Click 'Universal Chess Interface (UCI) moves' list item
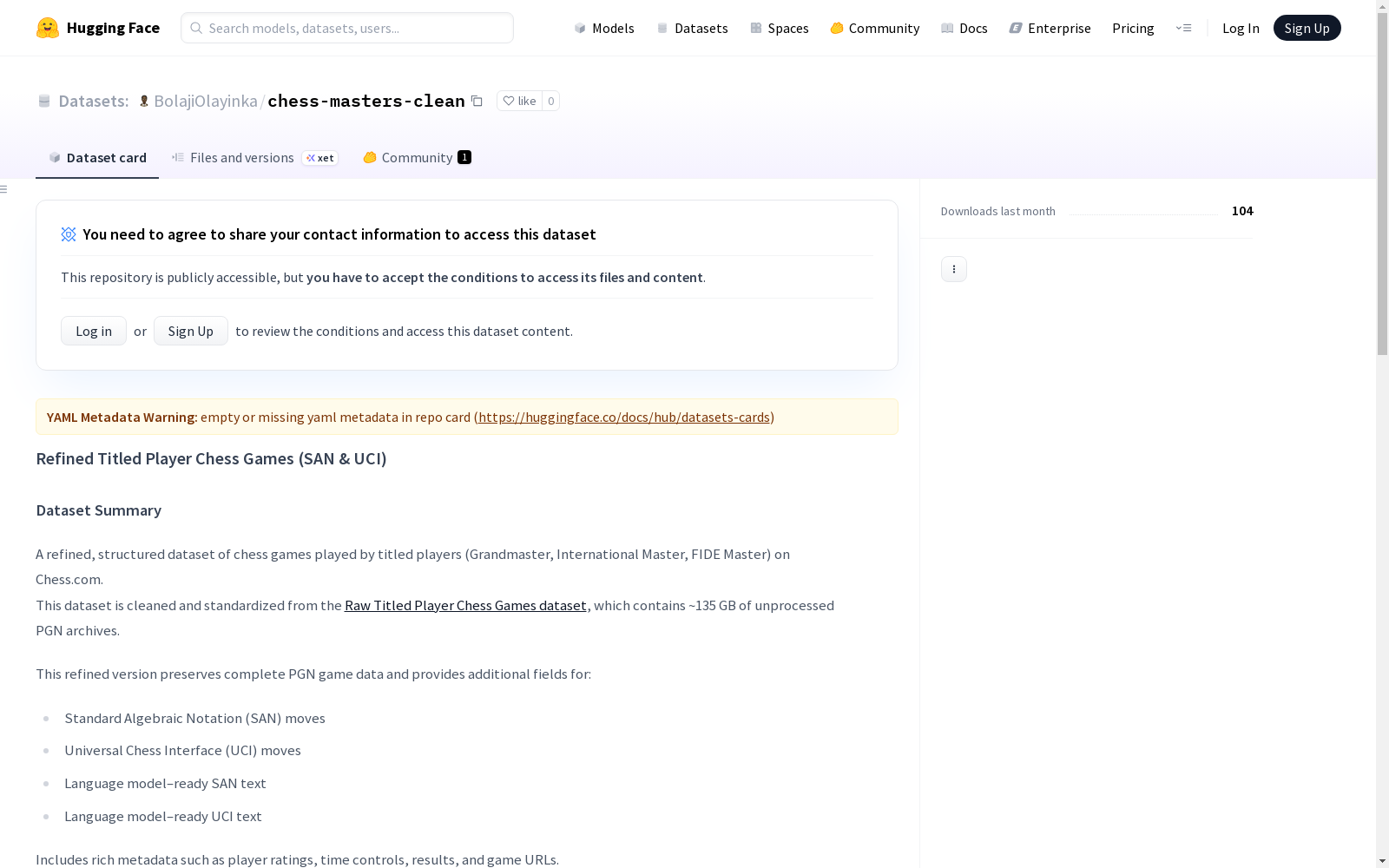The image size is (1389, 868). (x=182, y=750)
